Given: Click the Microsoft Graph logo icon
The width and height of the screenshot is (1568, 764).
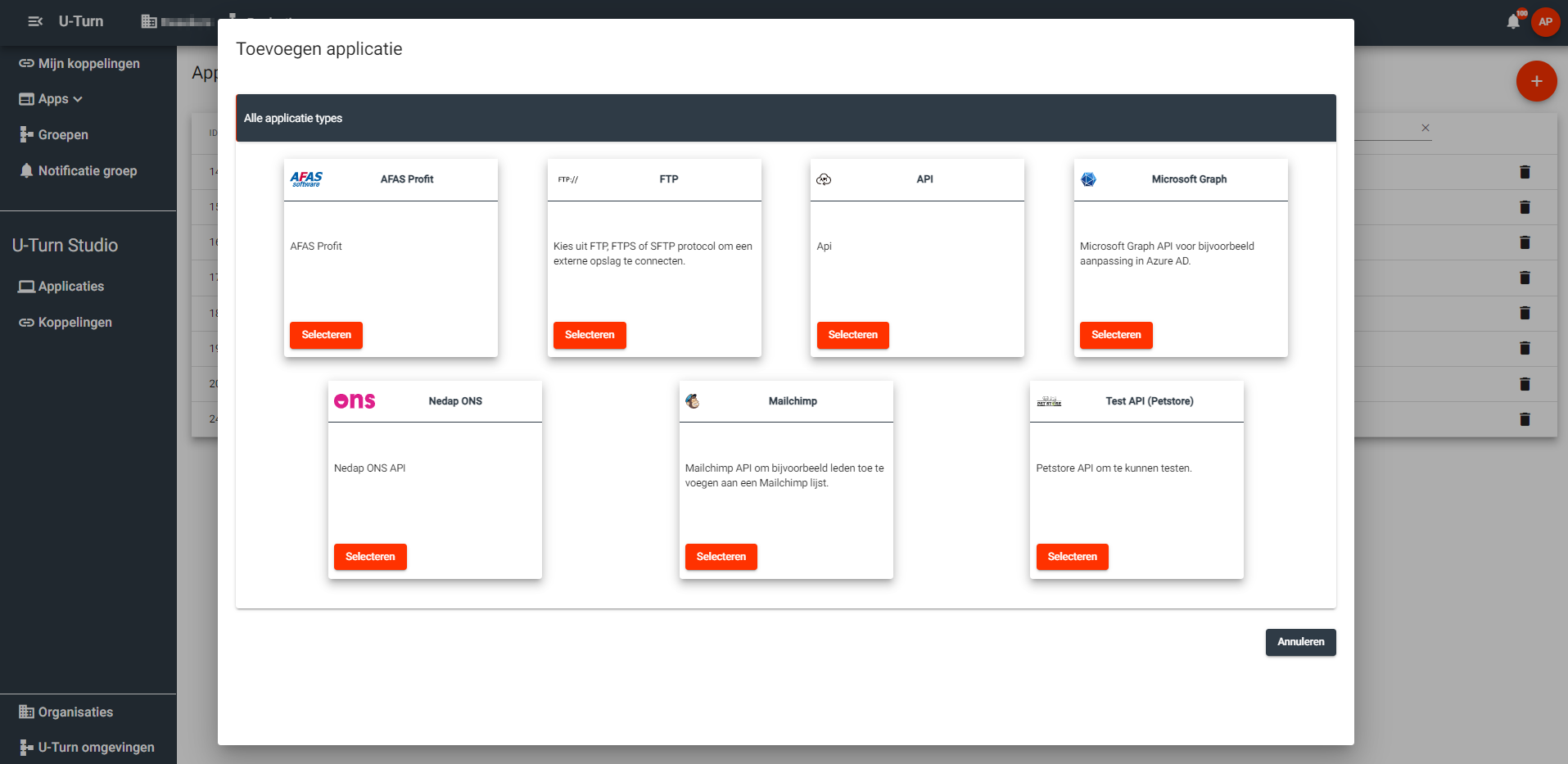Looking at the screenshot, I should pyautogui.click(x=1088, y=179).
